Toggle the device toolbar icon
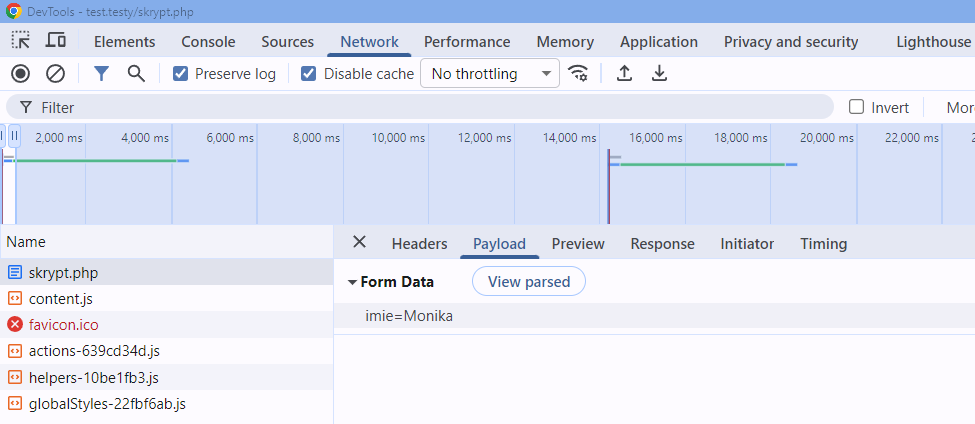This screenshot has width=975, height=424. point(56,41)
